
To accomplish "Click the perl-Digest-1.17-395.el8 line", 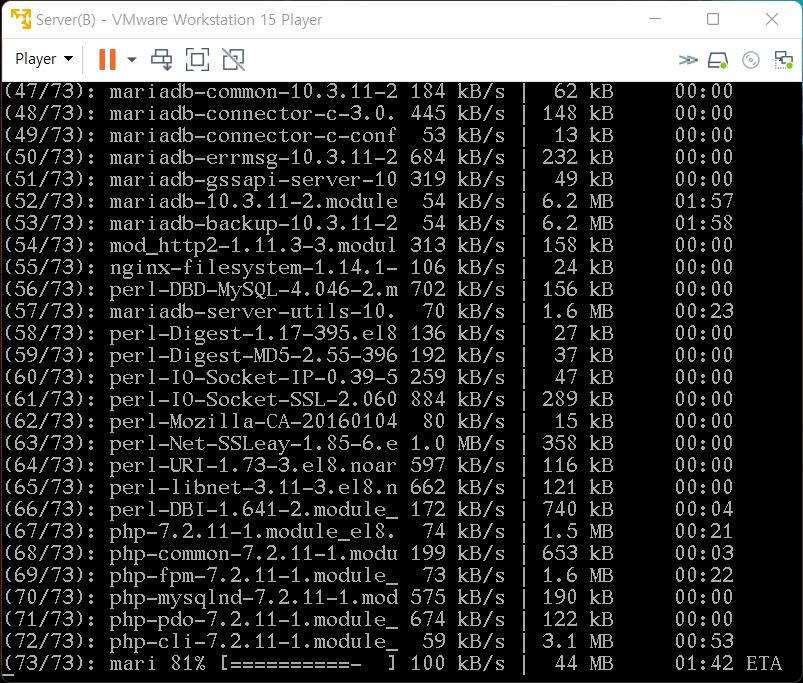I will 369,333.
